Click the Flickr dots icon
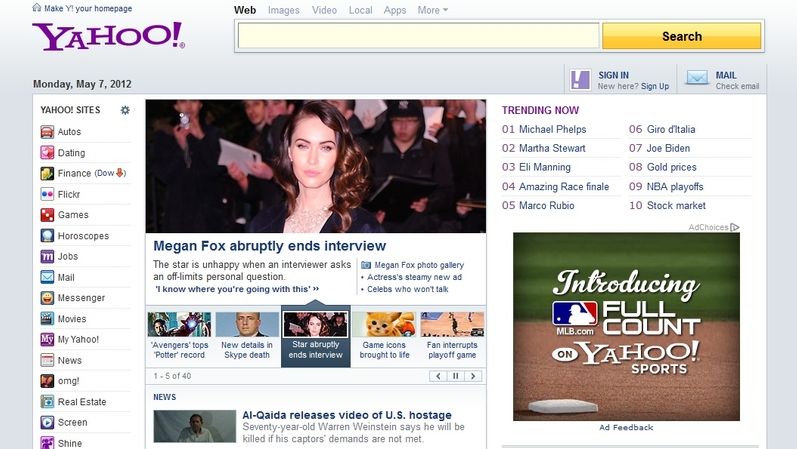 click(x=47, y=194)
